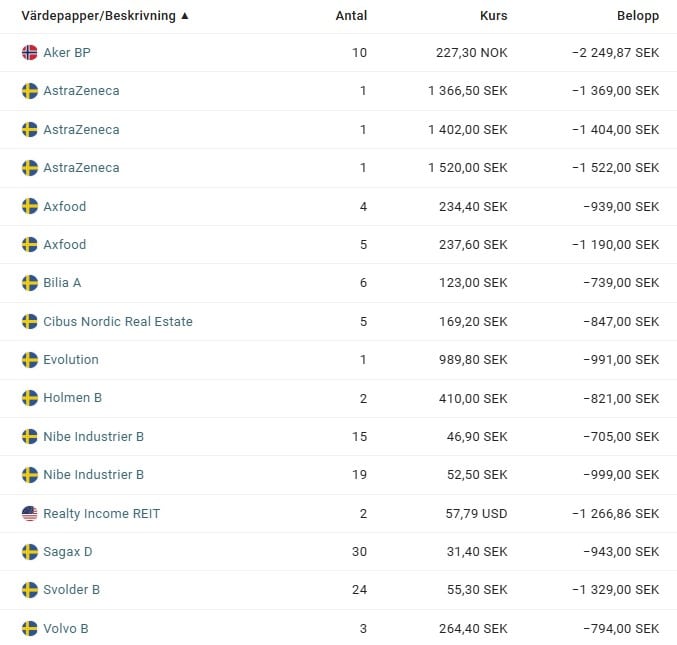Open the Evolution stock link
This screenshot has height=645, width=677.
point(71,359)
